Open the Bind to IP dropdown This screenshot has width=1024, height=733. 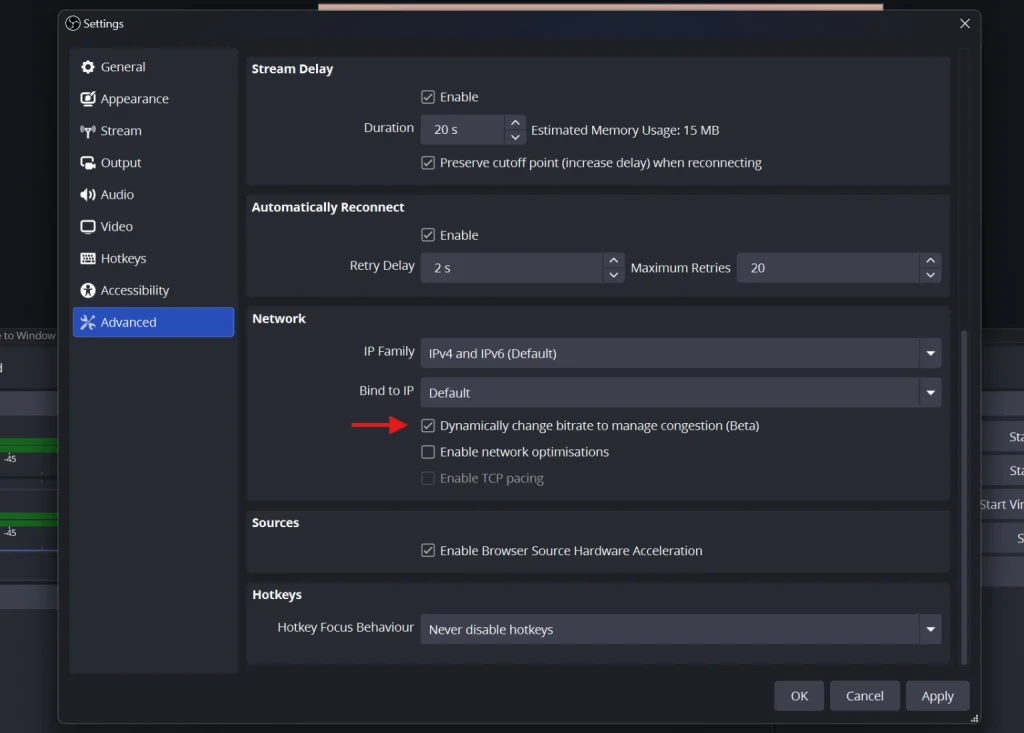pos(681,393)
